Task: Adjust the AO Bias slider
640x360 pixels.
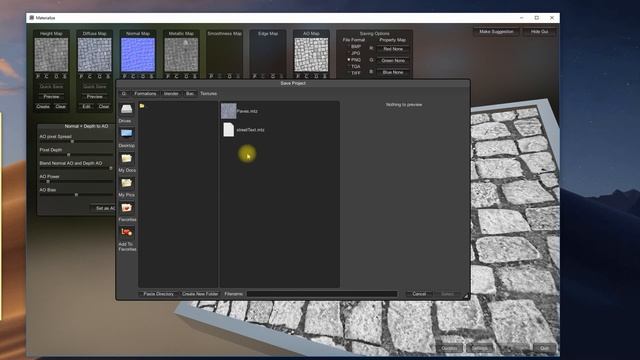Action: click(x=76, y=195)
